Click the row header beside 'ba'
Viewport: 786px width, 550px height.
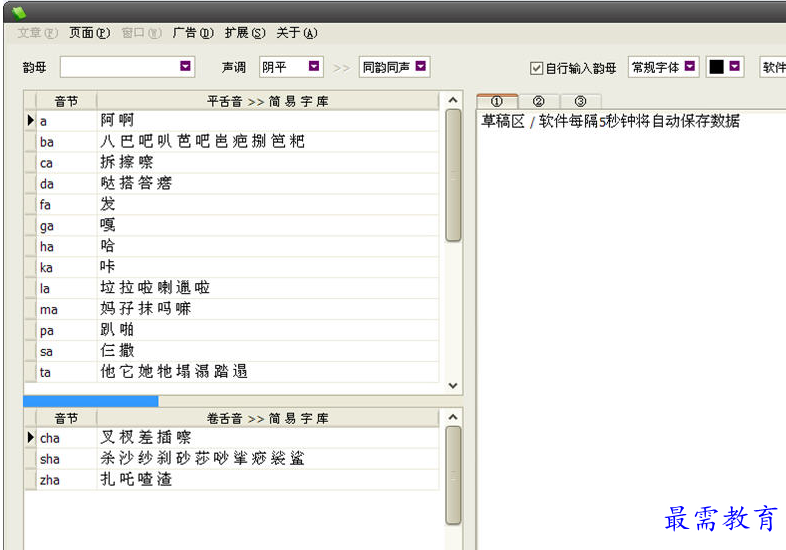[x=30, y=142]
